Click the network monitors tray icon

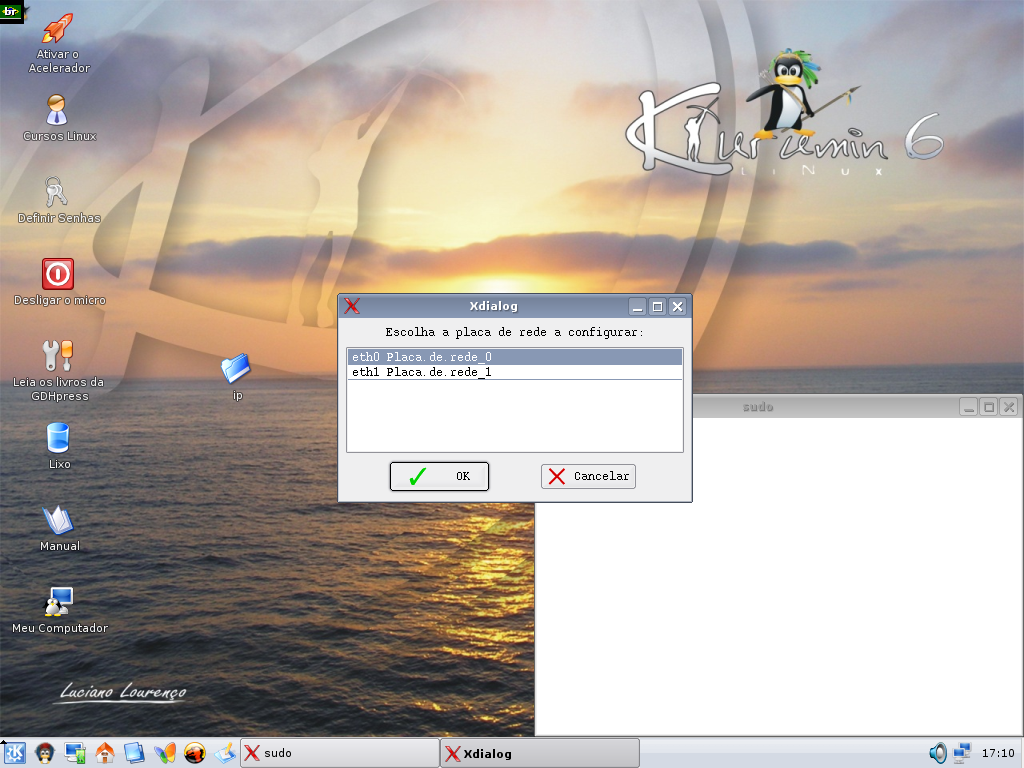coord(962,753)
